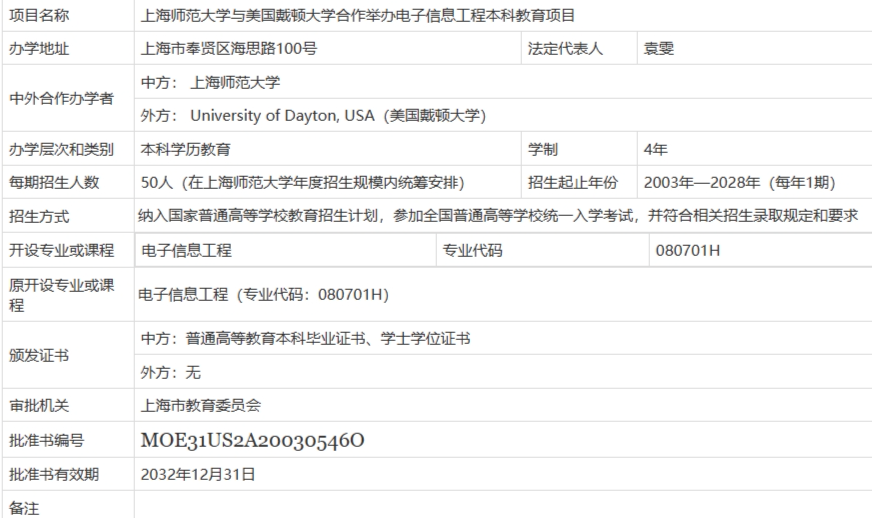Image resolution: width=872 pixels, height=518 pixels.
Task: Click the 4年 schooling length value
Action: point(656,150)
